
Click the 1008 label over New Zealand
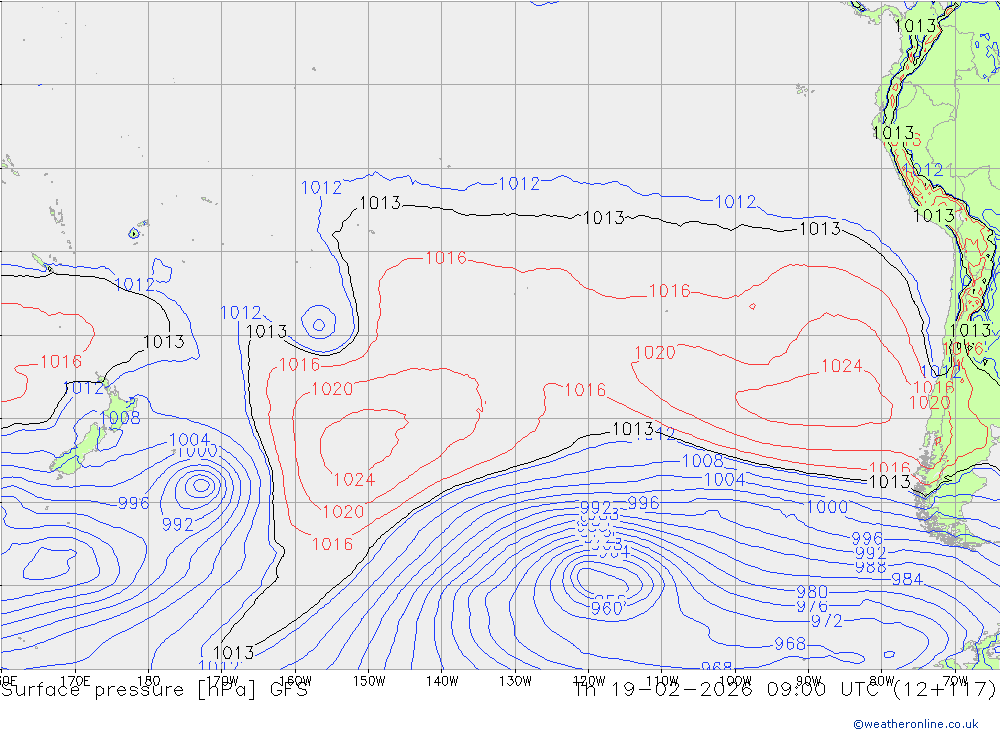[119, 418]
